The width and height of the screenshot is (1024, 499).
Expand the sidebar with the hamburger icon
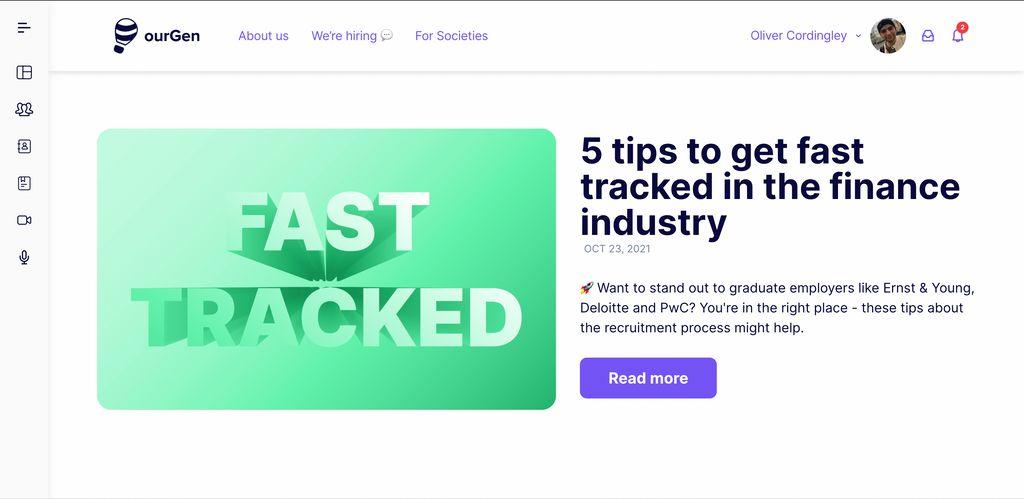pos(24,27)
